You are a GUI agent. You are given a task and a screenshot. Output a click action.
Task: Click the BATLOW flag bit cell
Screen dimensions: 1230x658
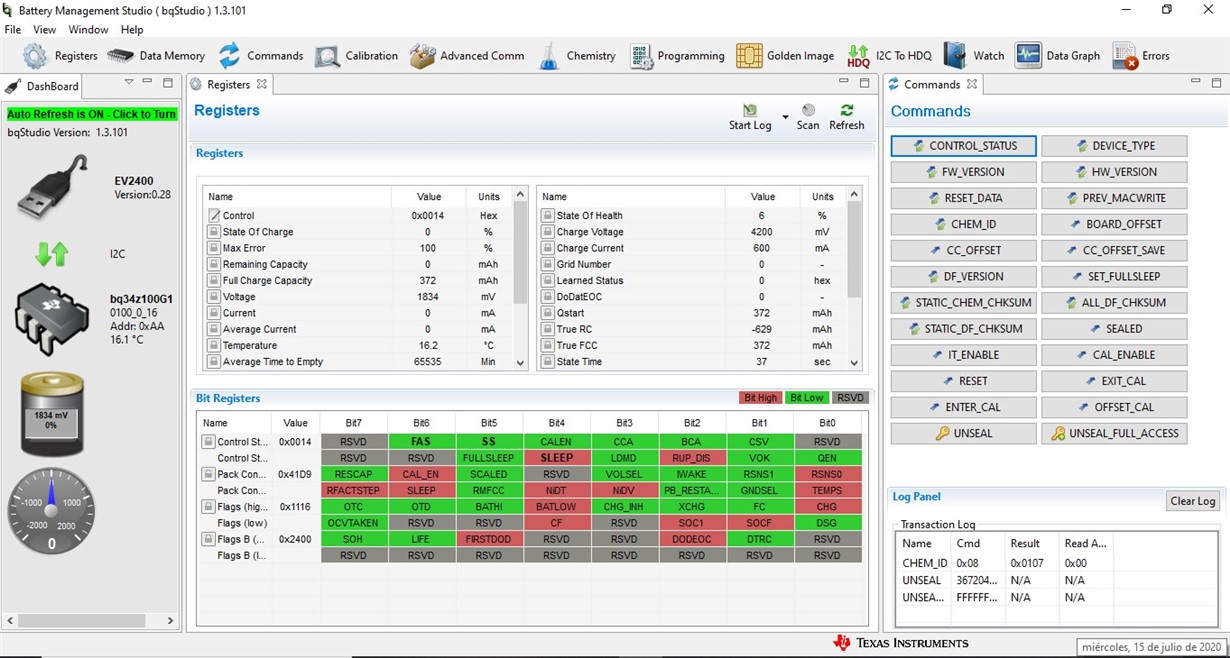tap(557, 507)
